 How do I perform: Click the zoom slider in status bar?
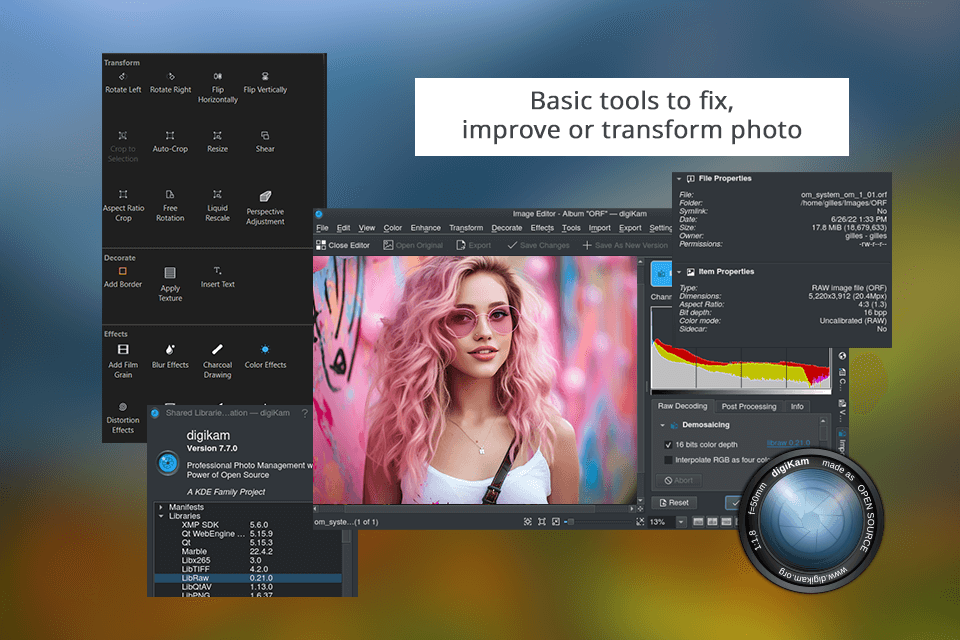tap(599, 522)
